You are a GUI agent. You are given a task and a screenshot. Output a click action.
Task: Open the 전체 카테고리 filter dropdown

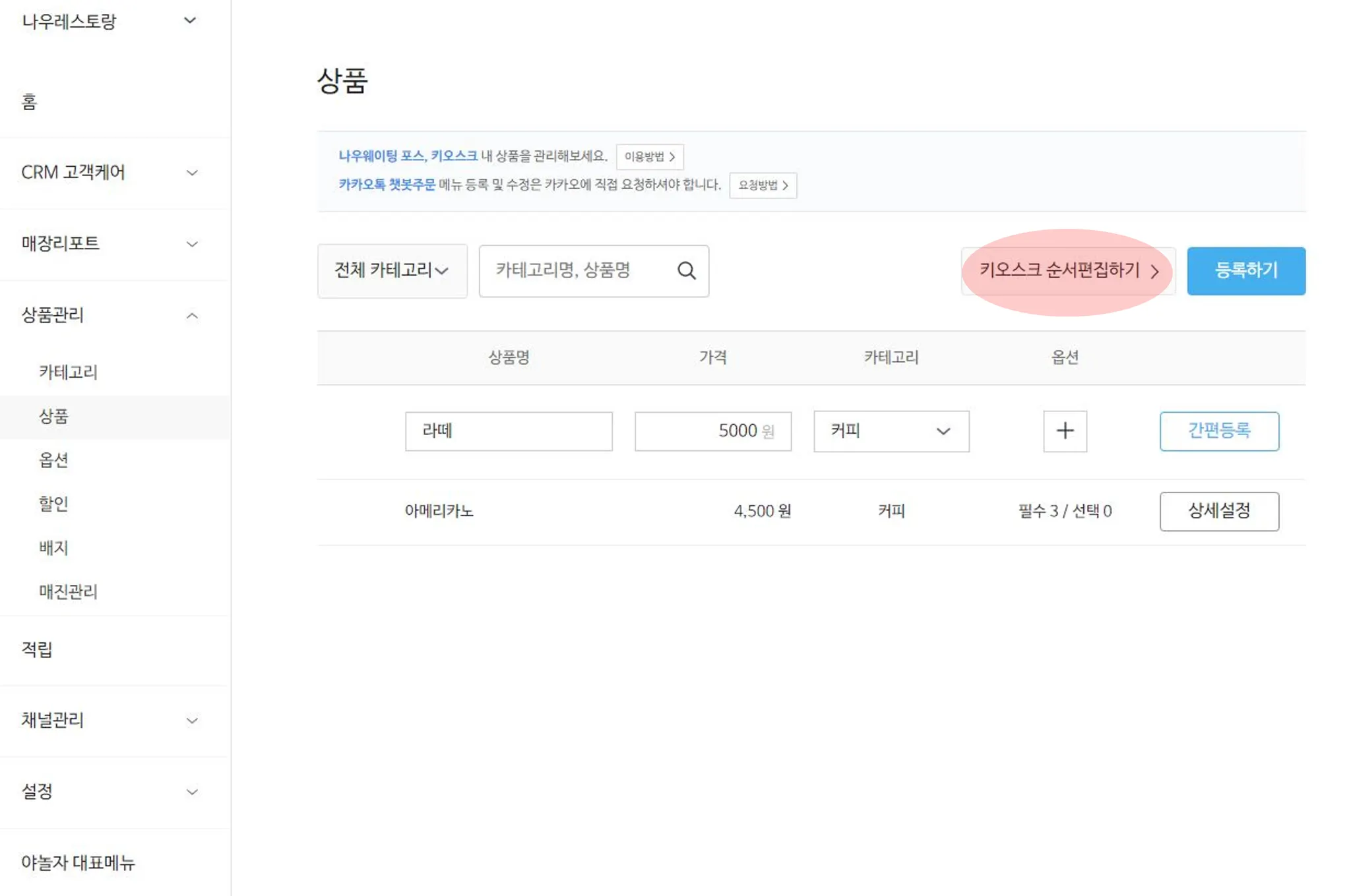click(x=392, y=271)
